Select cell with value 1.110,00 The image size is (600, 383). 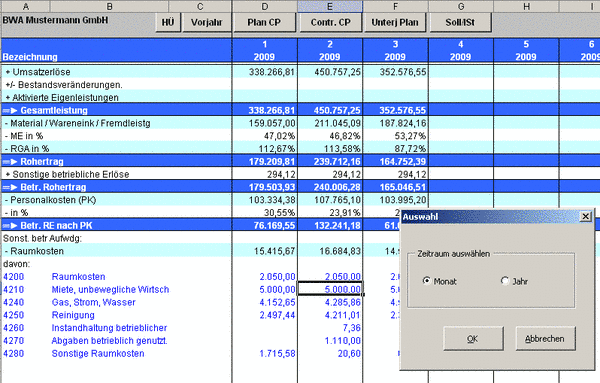tap(330, 341)
